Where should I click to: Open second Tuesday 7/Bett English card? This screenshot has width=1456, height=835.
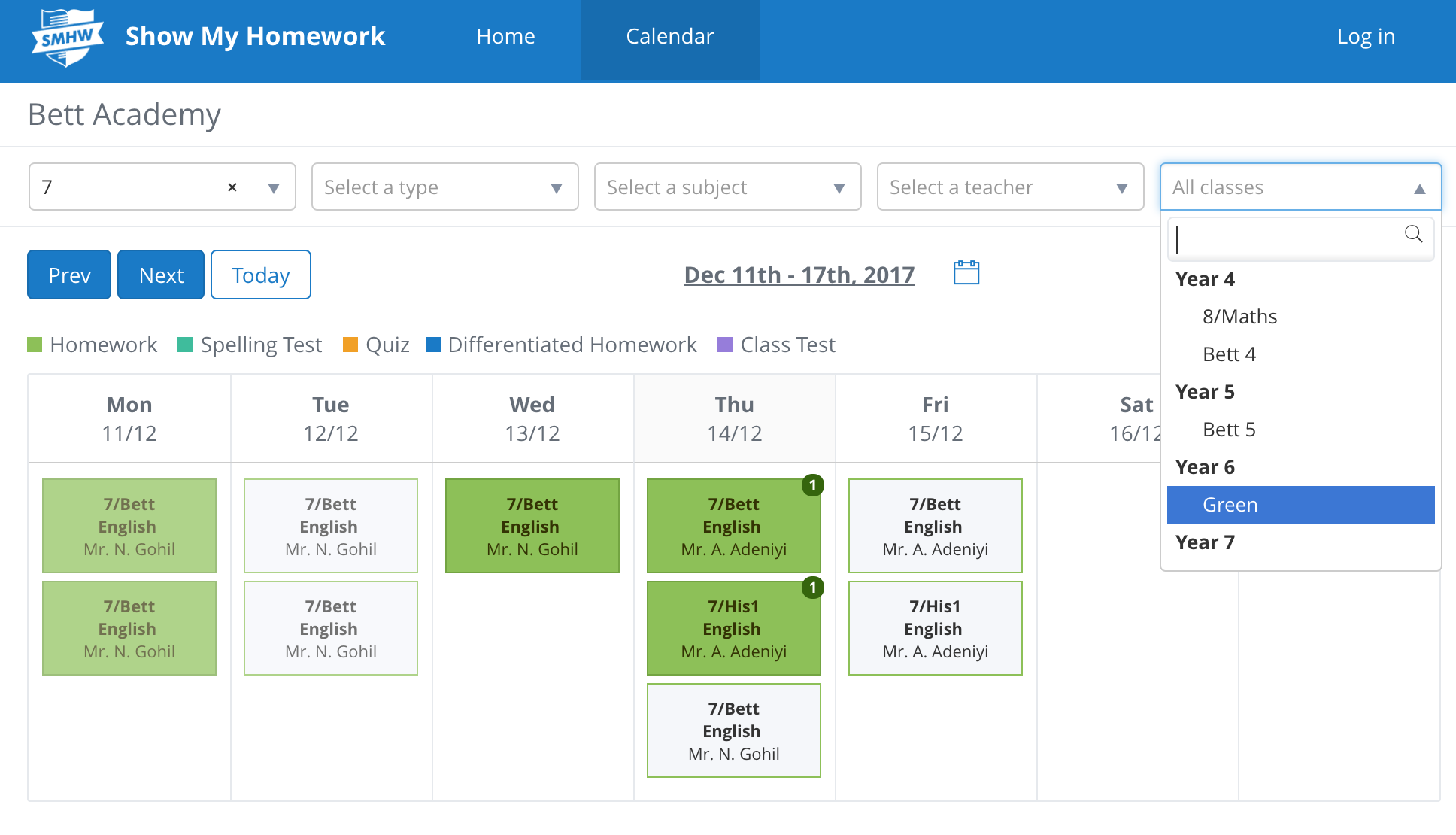[331, 628]
